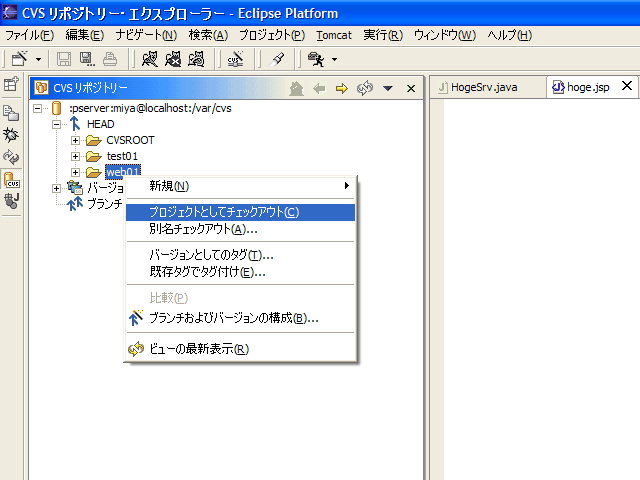This screenshot has width=640, height=480.
Task: Click refresh icon in CVS view toolbar
Action: point(364,88)
